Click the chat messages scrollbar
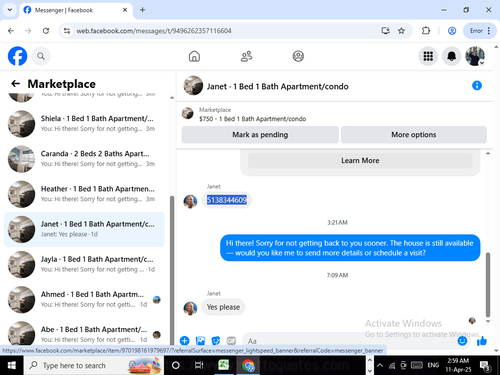 [488, 285]
